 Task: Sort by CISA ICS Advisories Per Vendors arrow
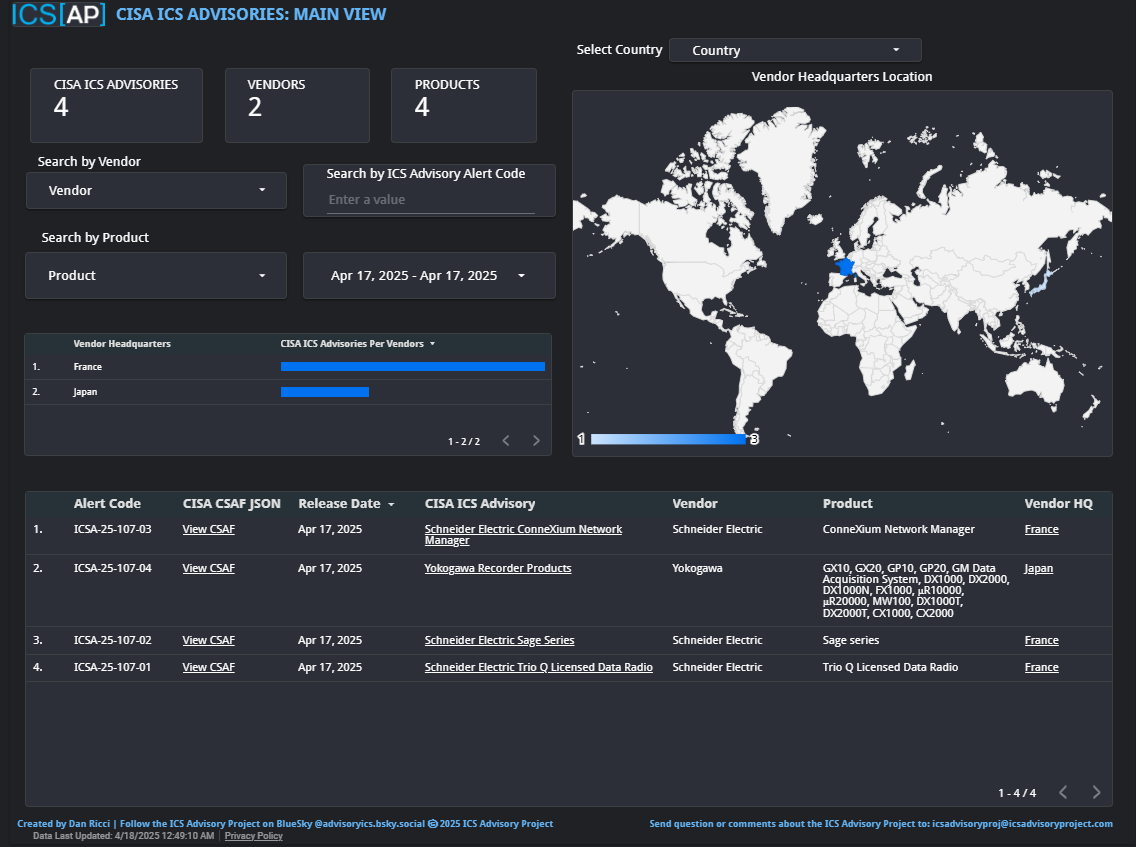[433, 344]
